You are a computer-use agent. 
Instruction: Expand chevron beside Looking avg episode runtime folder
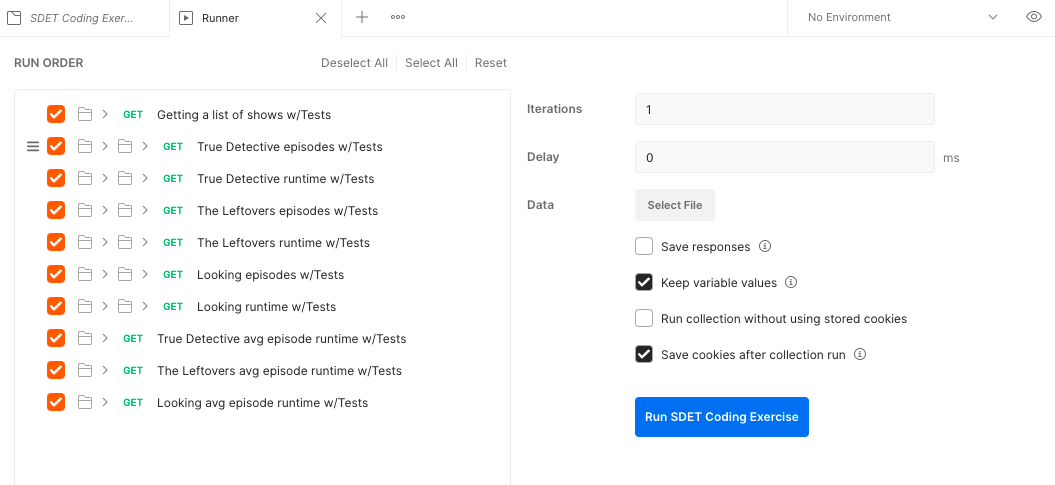(x=105, y=402)
